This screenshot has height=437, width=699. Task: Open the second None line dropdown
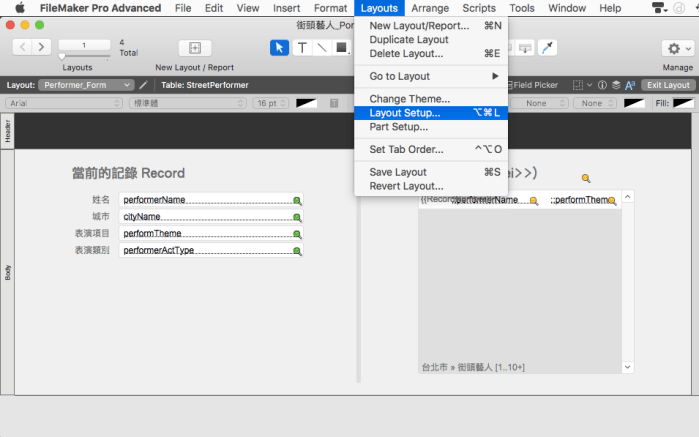point(595,103)
